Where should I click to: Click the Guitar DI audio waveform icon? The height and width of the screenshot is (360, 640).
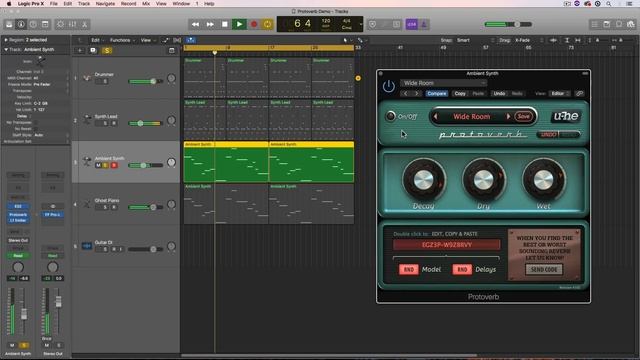[x=87, y=246]
